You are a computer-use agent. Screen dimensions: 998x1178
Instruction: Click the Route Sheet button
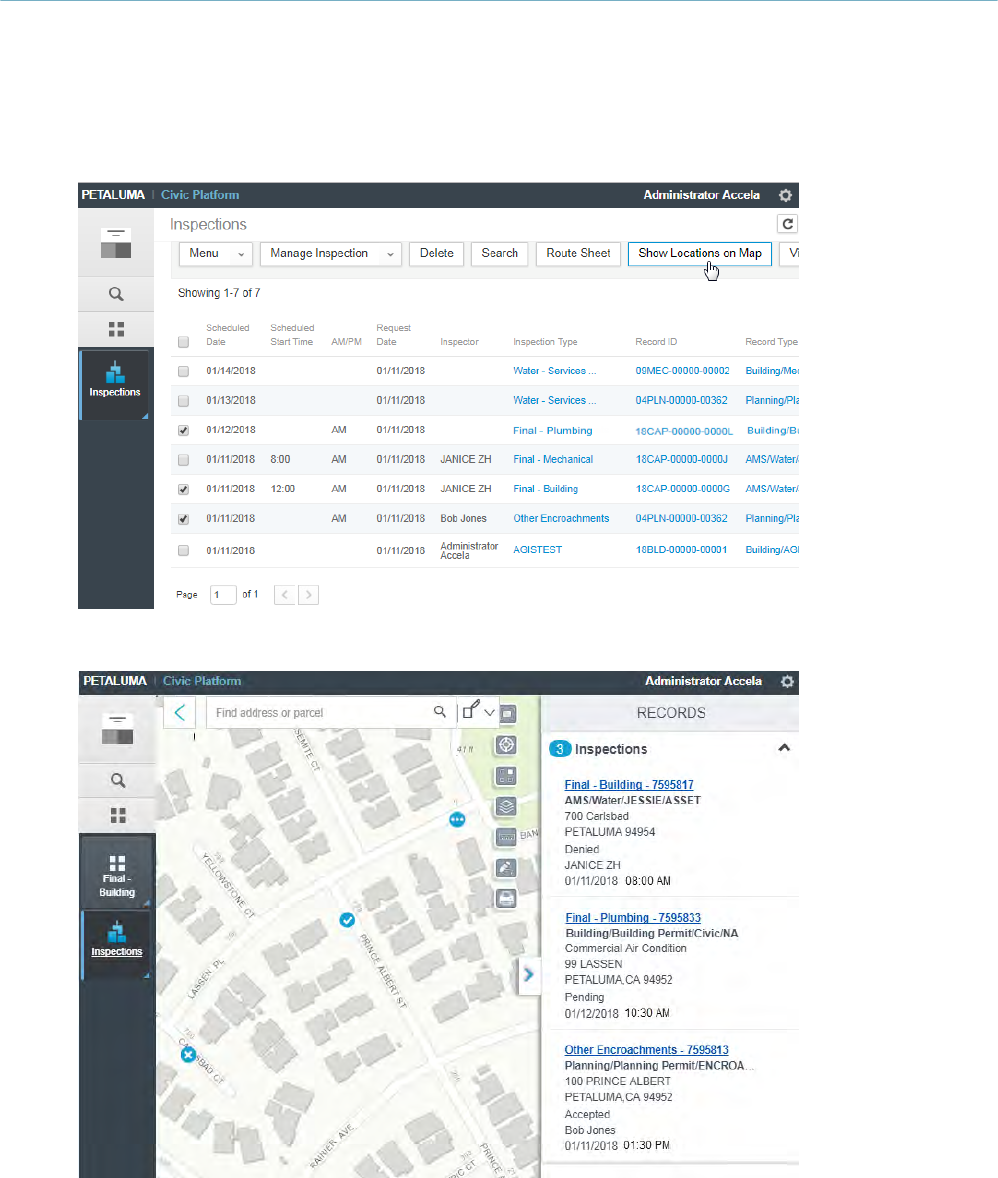[x=579, y=254]
